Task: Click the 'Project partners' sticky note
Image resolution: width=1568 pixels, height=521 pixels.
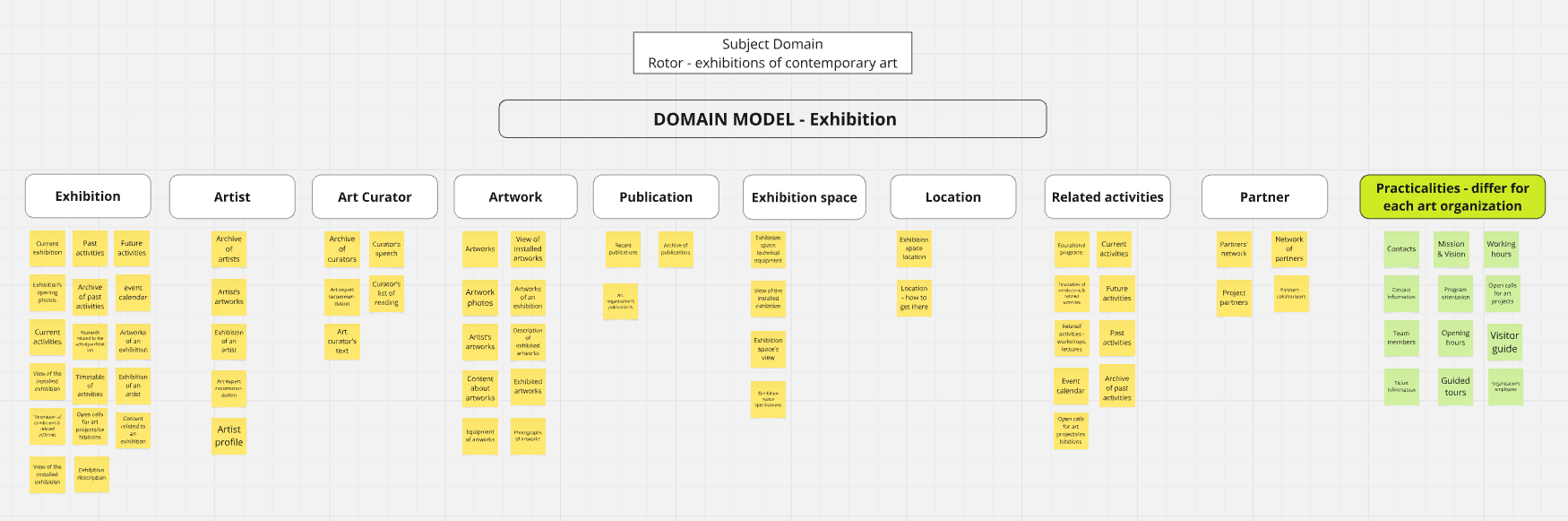Action: pos(1234,298)
